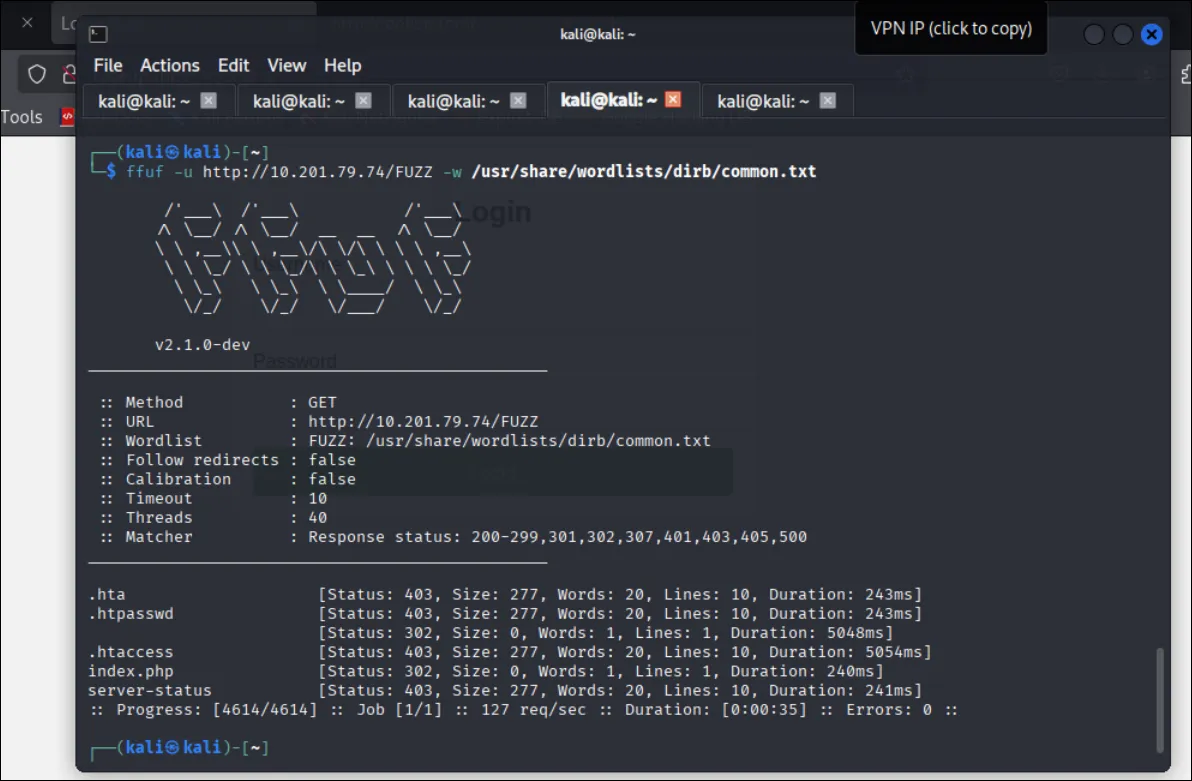Open Tools bookmark in browser toolbar
This screenshot has width=1192, height=781.
[x=21, y=117]
